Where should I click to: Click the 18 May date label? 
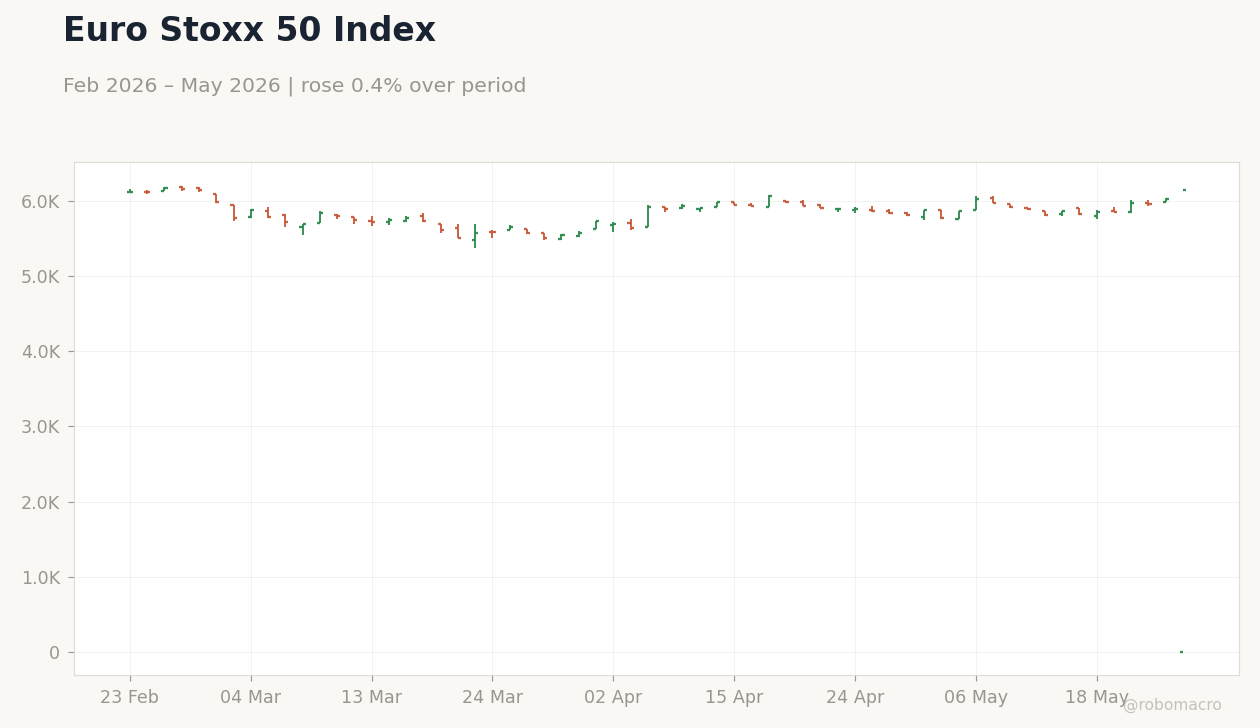[x=1097, y=697]
